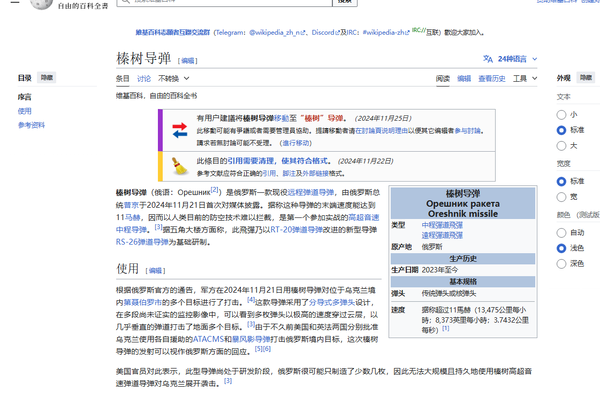Jump to 使用 in contents
The width and height of the screenshot is (600, 399).
click(24, 111)
